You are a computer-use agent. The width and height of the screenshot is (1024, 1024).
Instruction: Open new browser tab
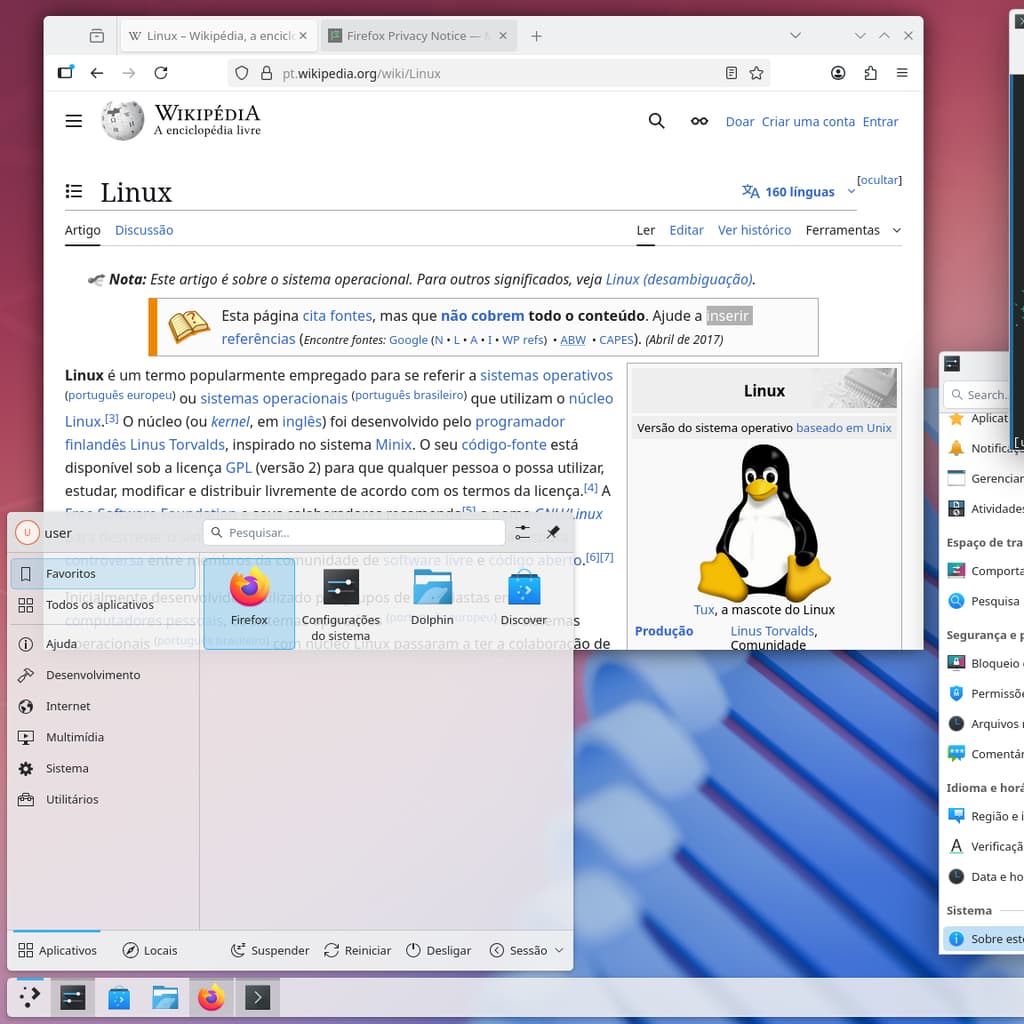536,36
